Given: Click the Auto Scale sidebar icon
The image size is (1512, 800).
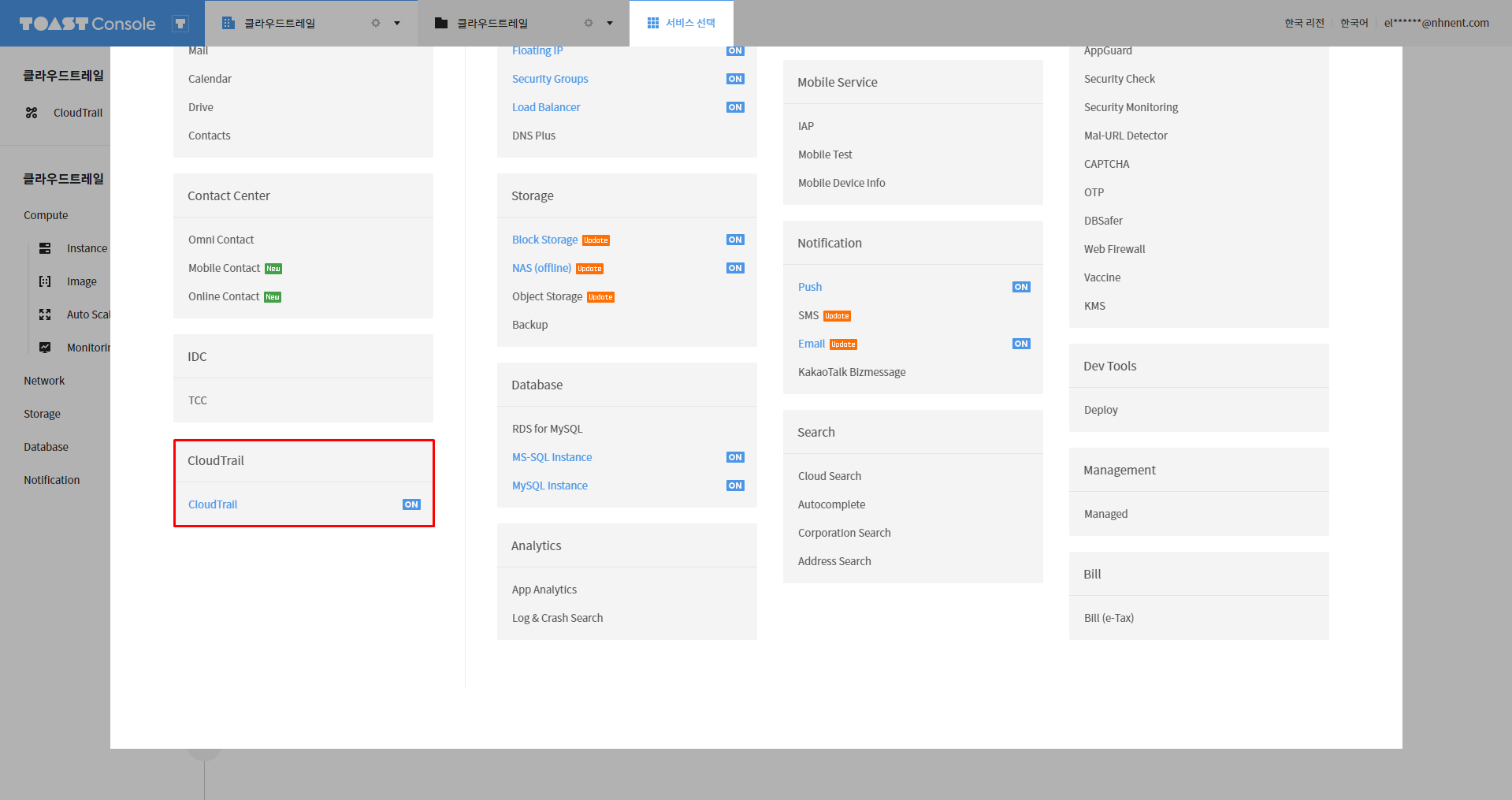Looking at the screenshot, I should (x=45, y=314).
